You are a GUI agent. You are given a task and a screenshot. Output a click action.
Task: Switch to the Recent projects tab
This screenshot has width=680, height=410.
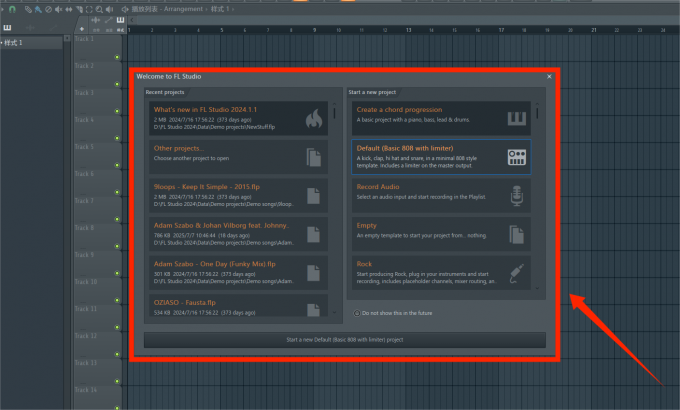point(165,92)
